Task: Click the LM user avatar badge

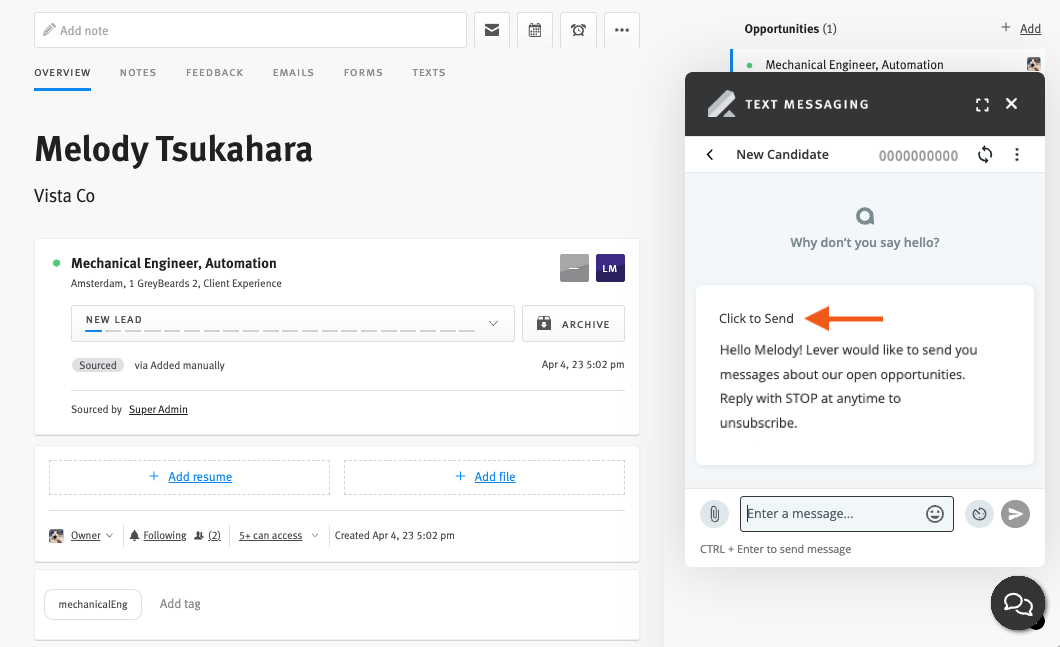Action: (610, 268)
